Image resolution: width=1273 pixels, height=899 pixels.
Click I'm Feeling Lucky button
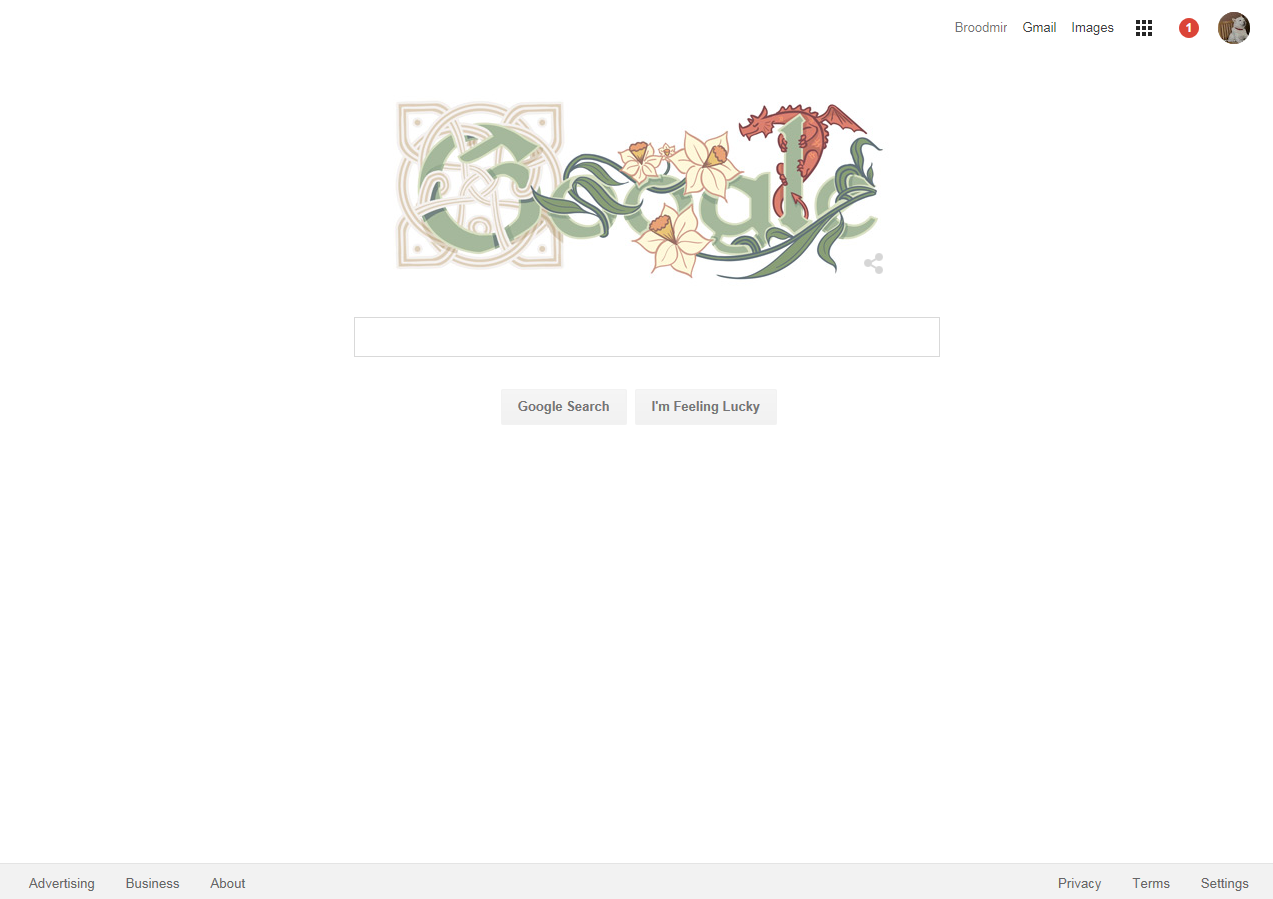coord(705,407)
